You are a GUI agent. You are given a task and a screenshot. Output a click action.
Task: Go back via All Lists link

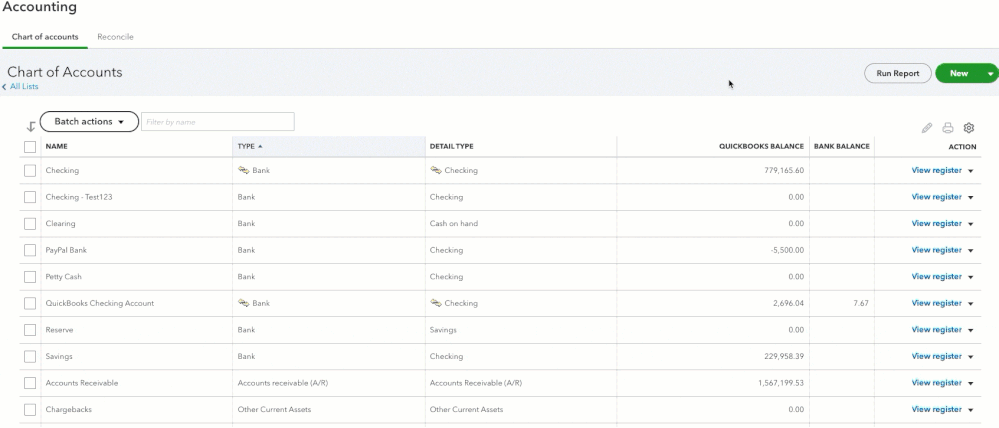pos(24,87)
